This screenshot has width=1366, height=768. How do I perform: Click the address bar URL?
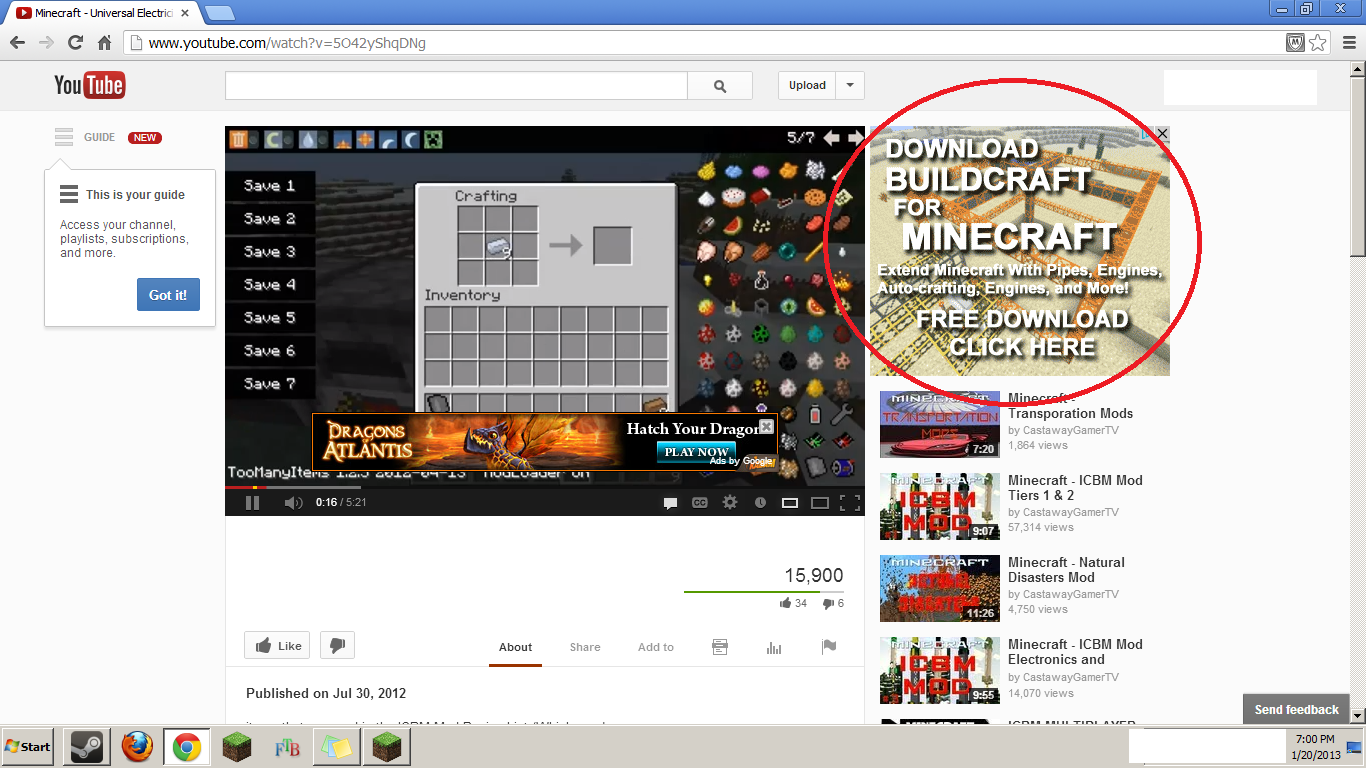tap(287, 43)
